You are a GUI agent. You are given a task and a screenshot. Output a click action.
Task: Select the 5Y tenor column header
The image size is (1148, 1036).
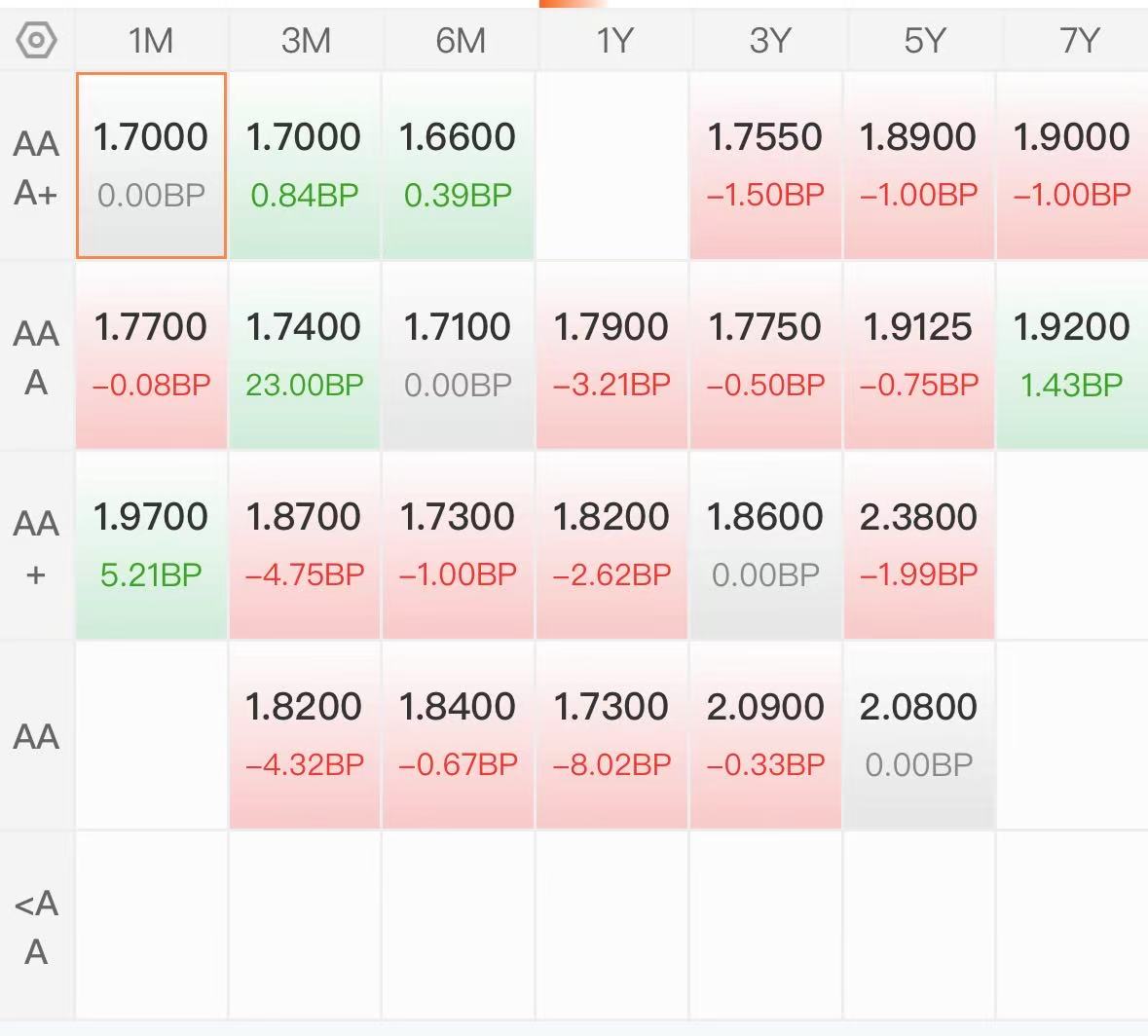tap(924, 40)
